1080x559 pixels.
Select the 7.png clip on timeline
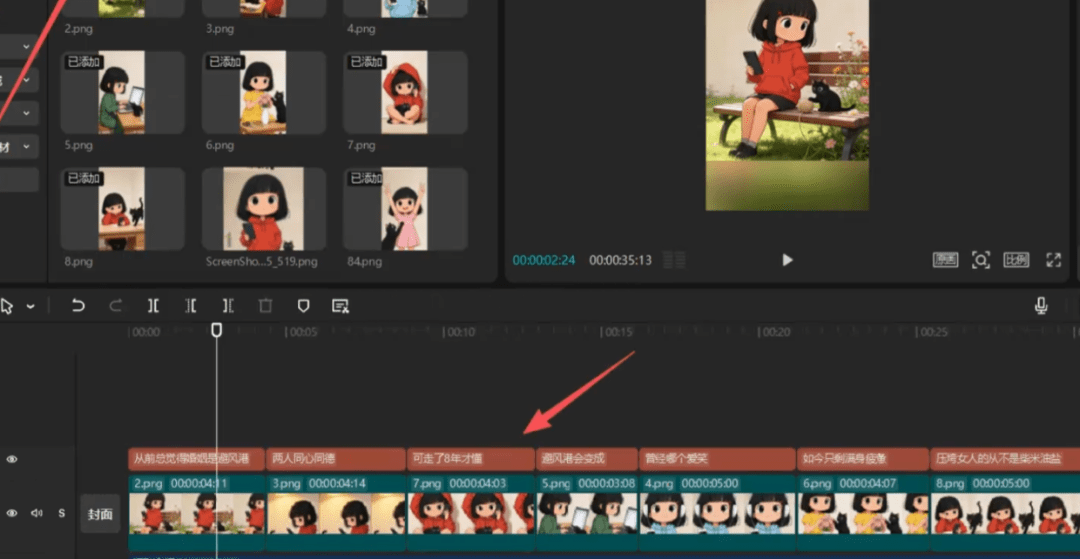click(470, 505)
